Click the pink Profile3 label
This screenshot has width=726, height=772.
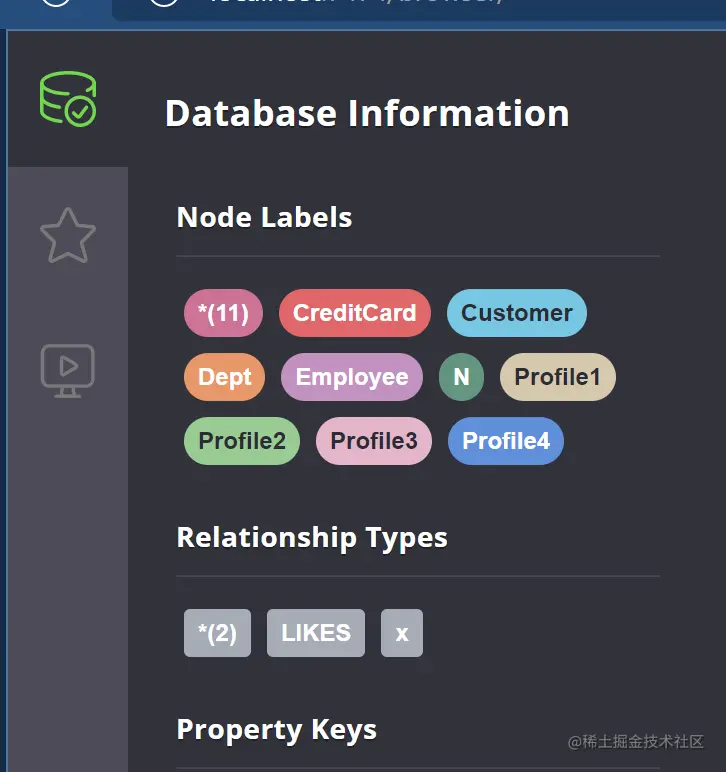374,441
